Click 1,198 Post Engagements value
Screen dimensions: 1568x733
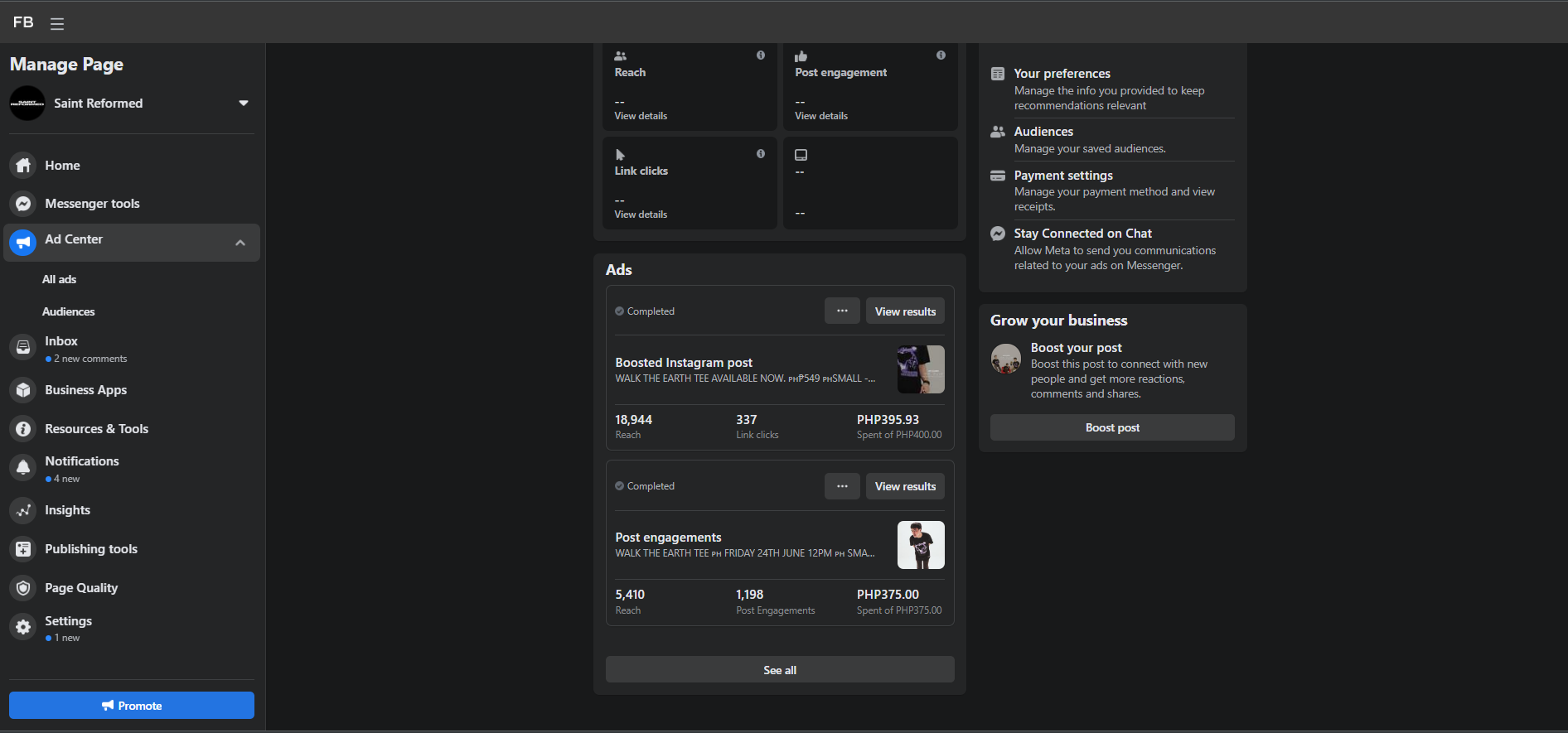749,595
